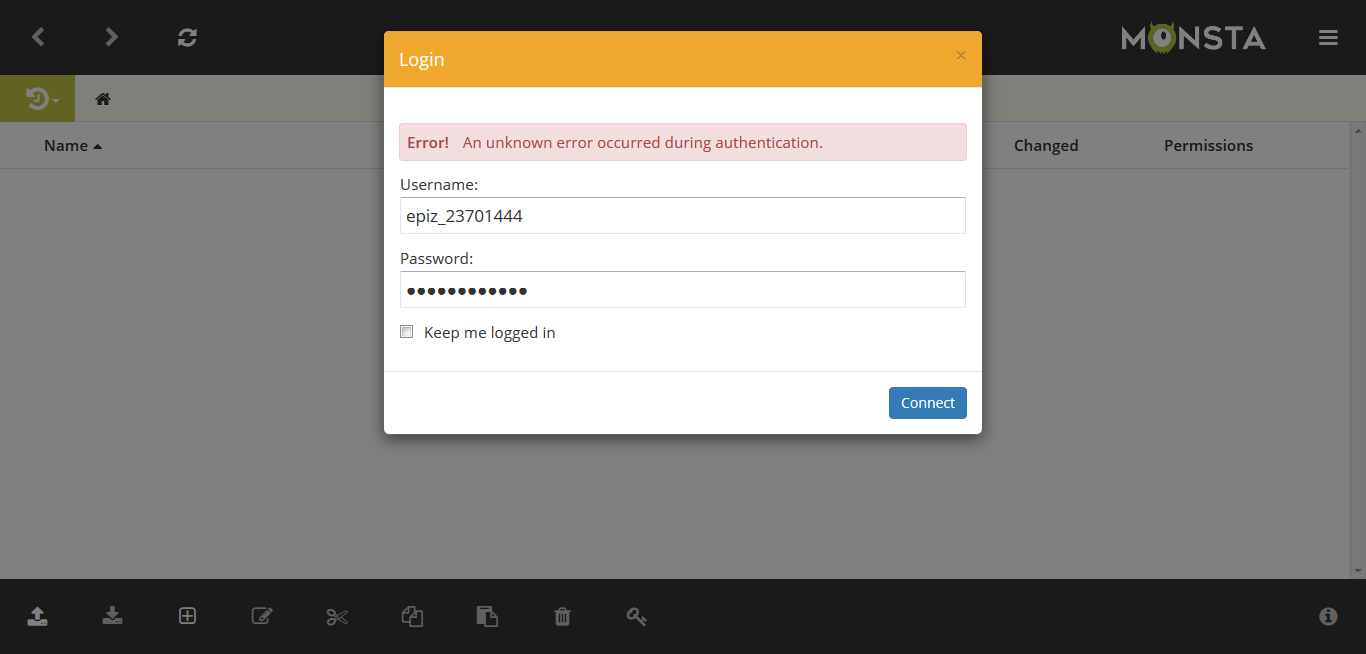Open the permissions key icon
The image size is (1366, 654).
click(x=637, y=616)
